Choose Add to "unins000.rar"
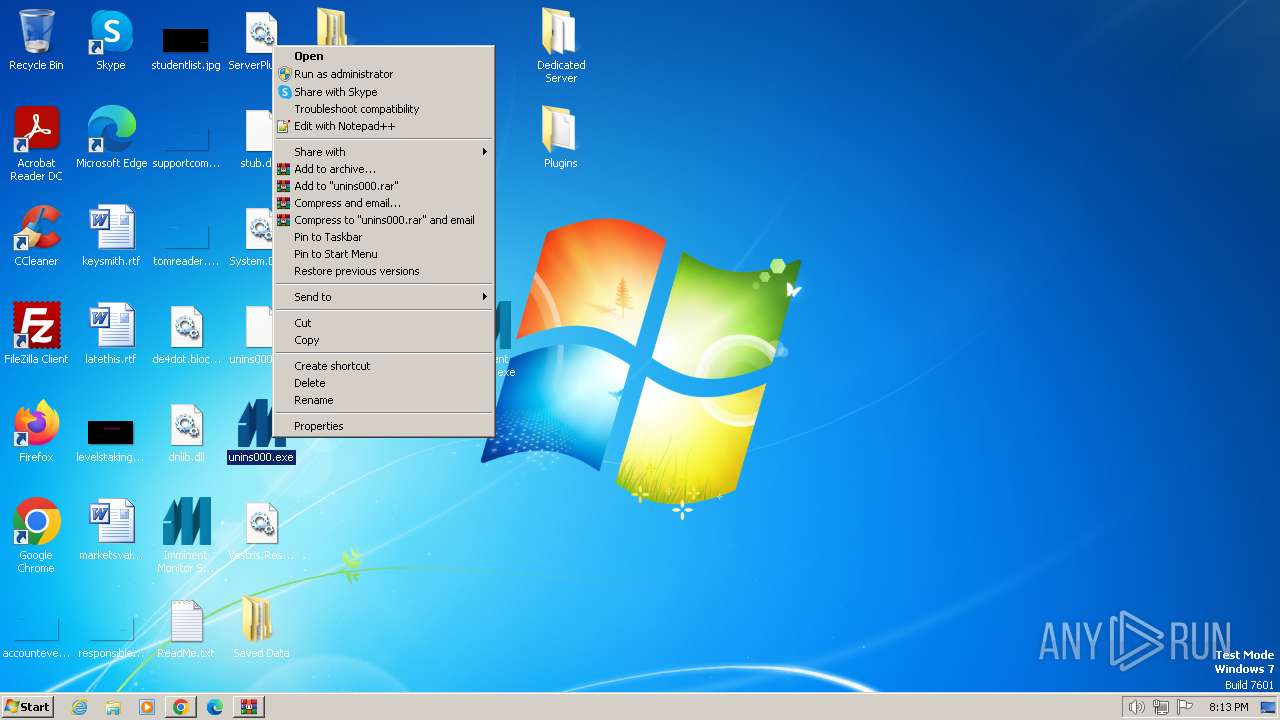Viewport: 1280px width, 720px height. 384,186
